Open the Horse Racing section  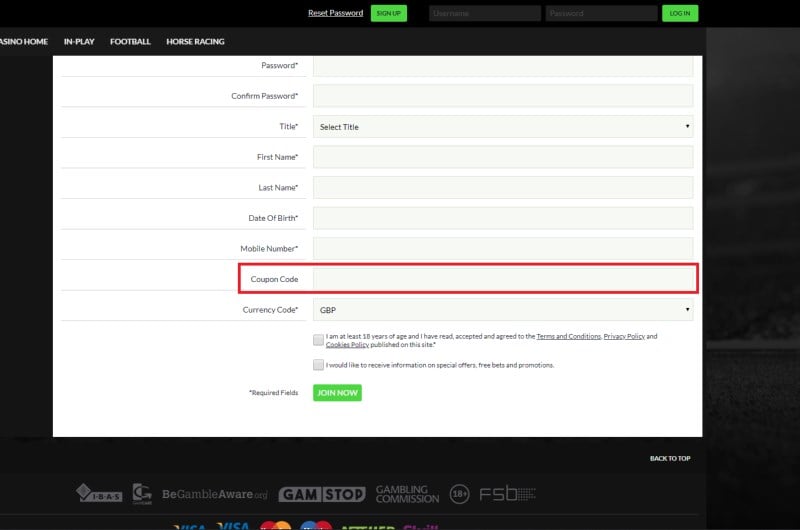pos(195,42)
